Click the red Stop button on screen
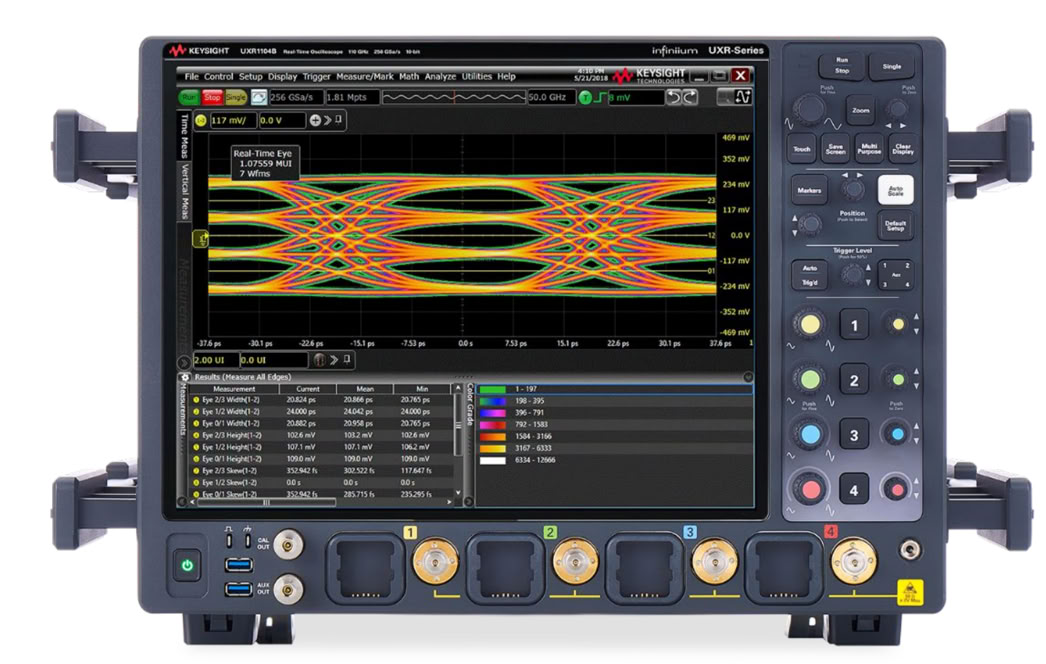 pyautogui.click(x=212, y=97)
